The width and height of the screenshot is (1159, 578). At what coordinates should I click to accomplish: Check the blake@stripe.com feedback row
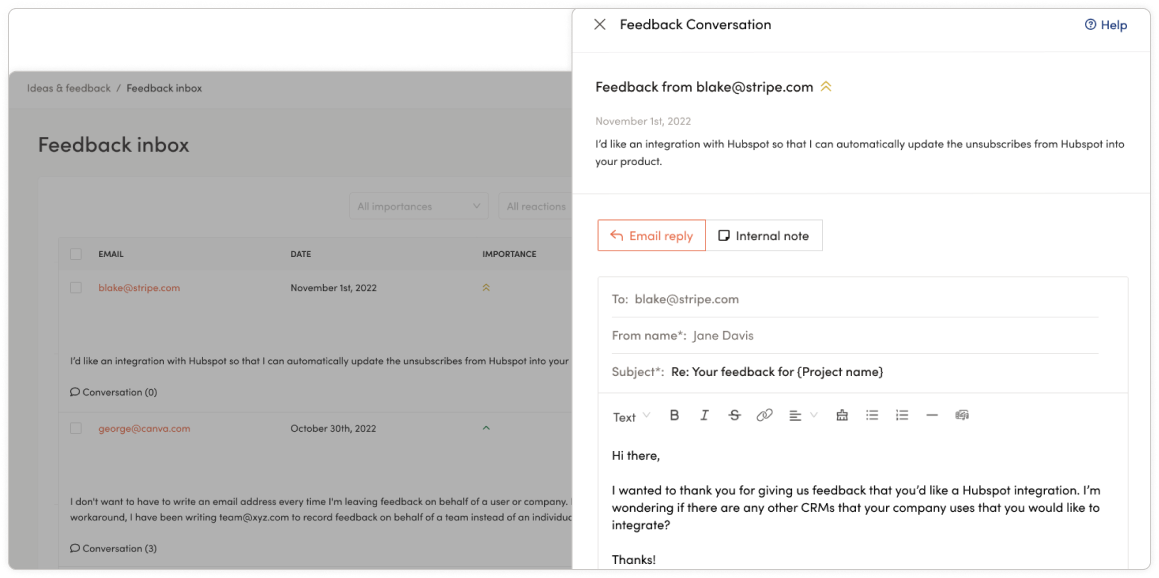[75, 288]
